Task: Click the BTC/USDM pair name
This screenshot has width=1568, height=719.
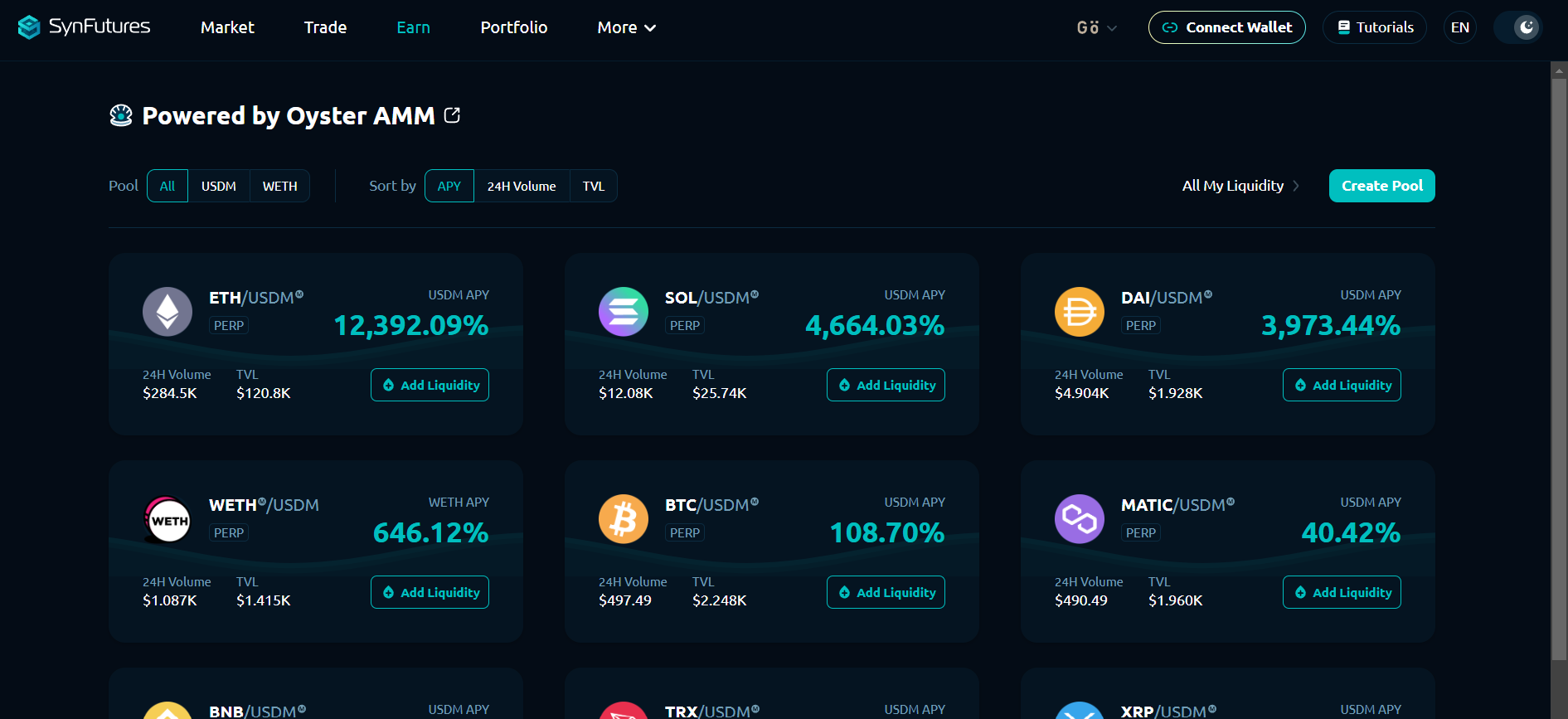Action: tap(711, 505)
